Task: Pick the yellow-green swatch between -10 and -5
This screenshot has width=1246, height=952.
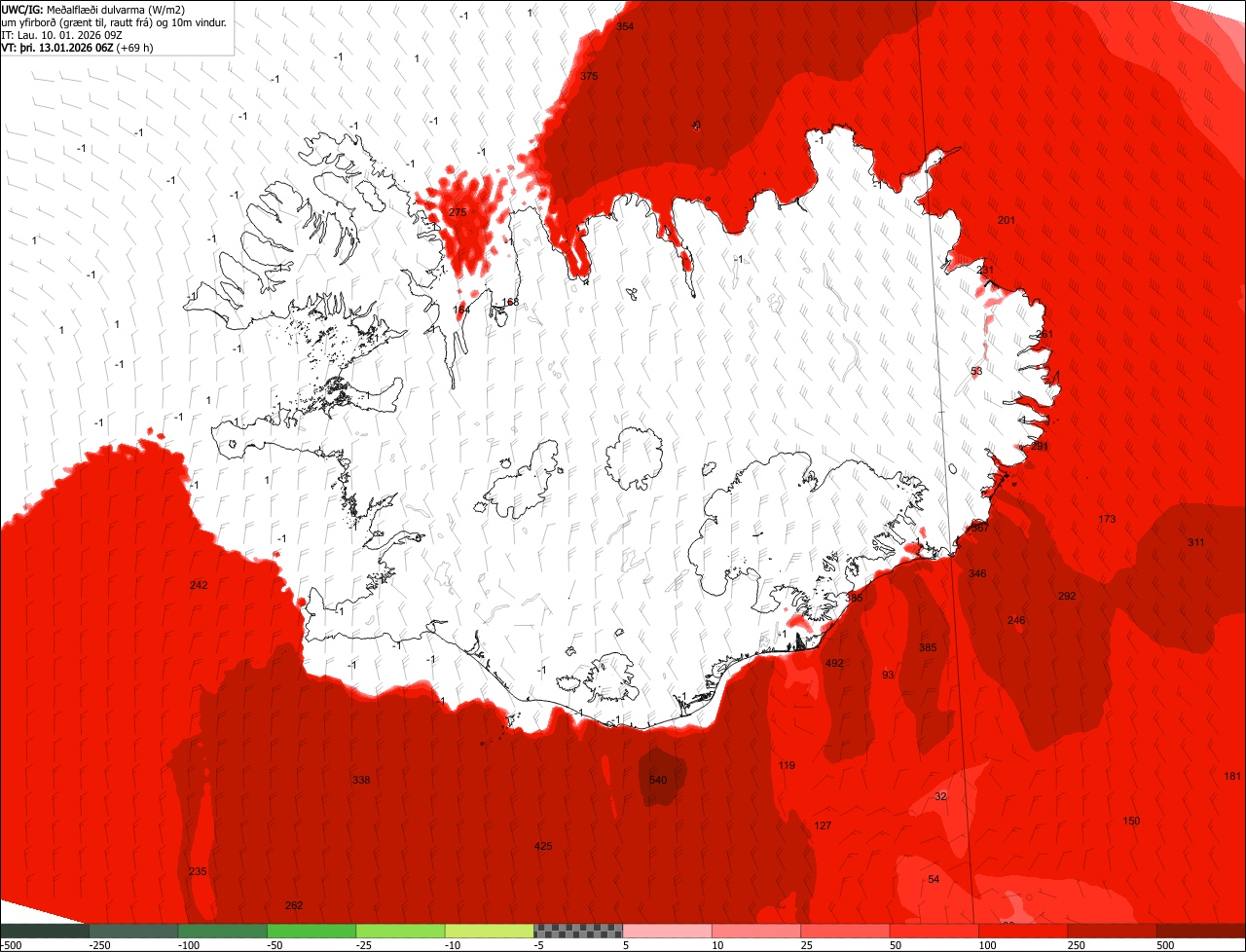Action: [x=490, y=931]
